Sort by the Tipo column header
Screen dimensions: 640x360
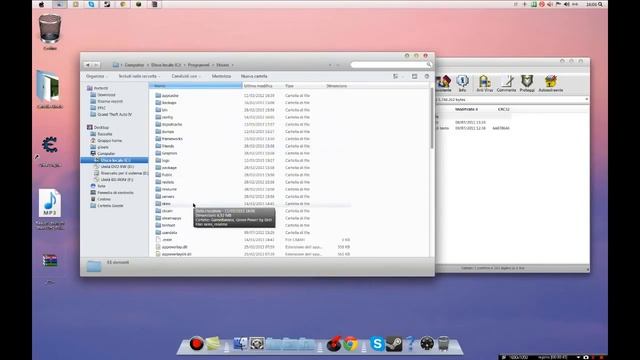[x=289, y=86]
